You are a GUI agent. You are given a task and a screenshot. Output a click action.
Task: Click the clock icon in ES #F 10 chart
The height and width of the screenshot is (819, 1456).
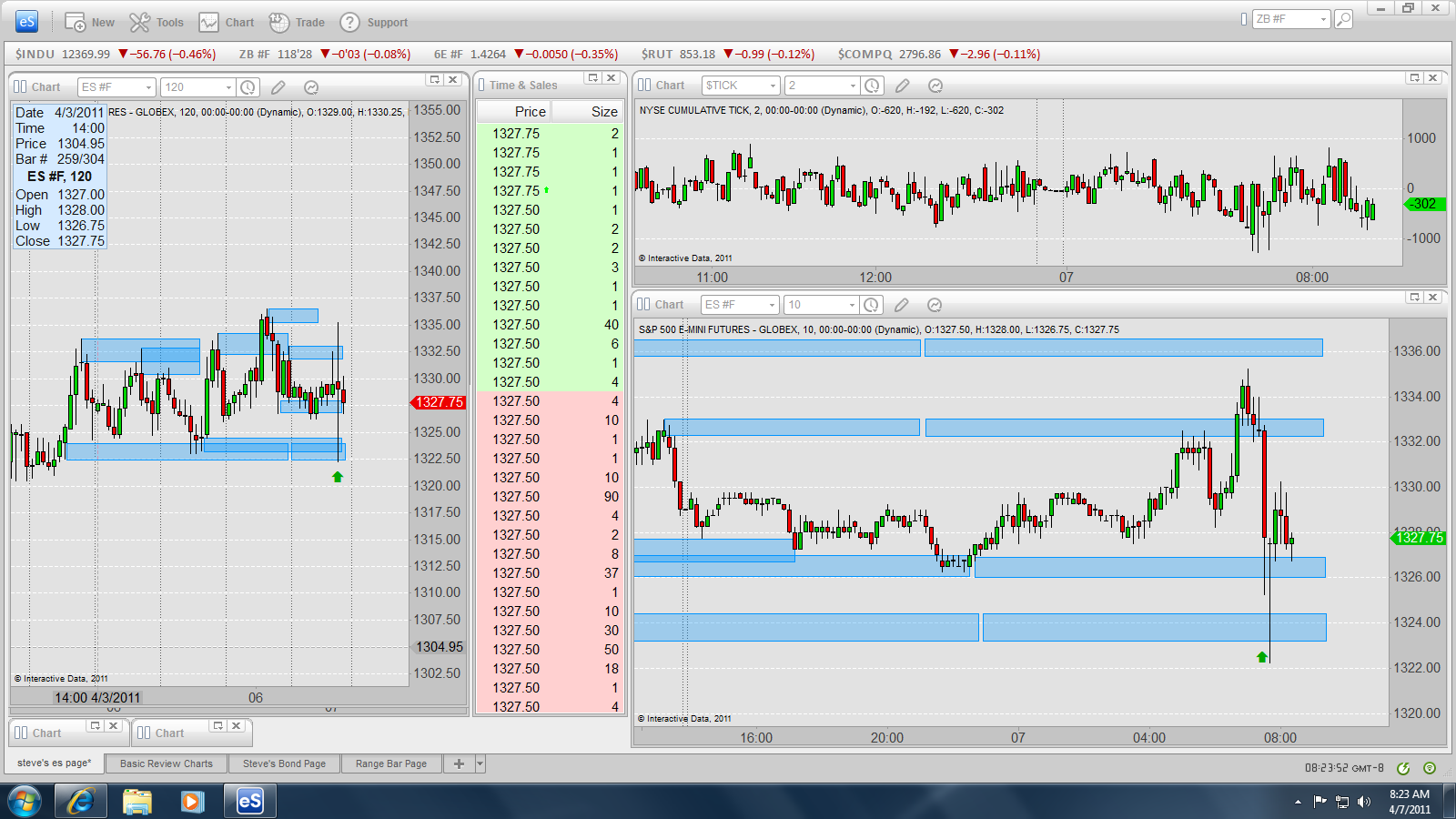(x=871, y=305)
